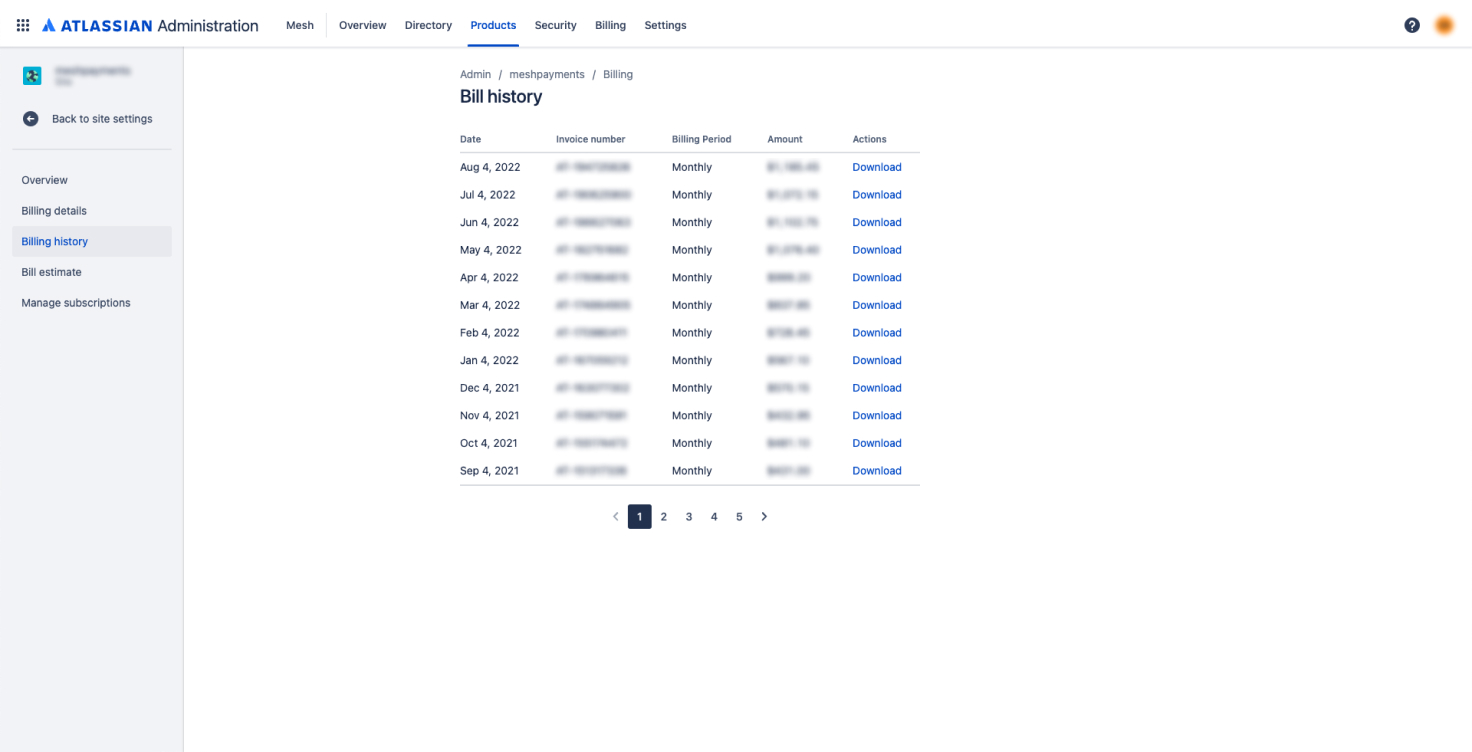
Task: Open the user profile avatar
Action: tap(1443, 25)
